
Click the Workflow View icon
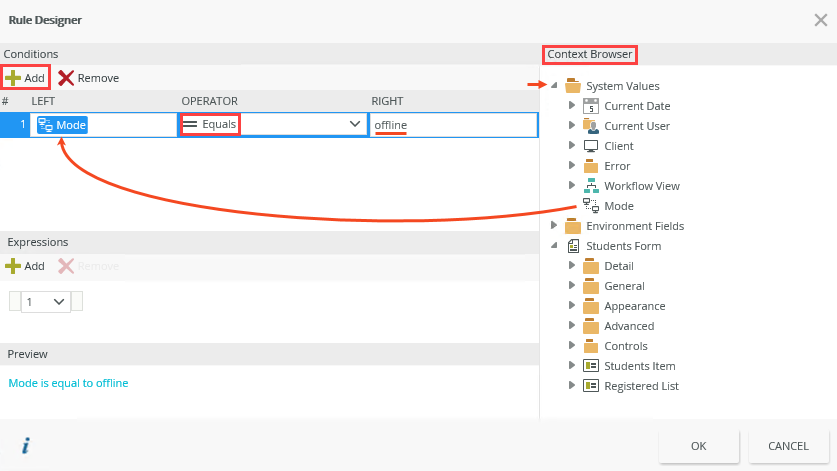point(590,186)
